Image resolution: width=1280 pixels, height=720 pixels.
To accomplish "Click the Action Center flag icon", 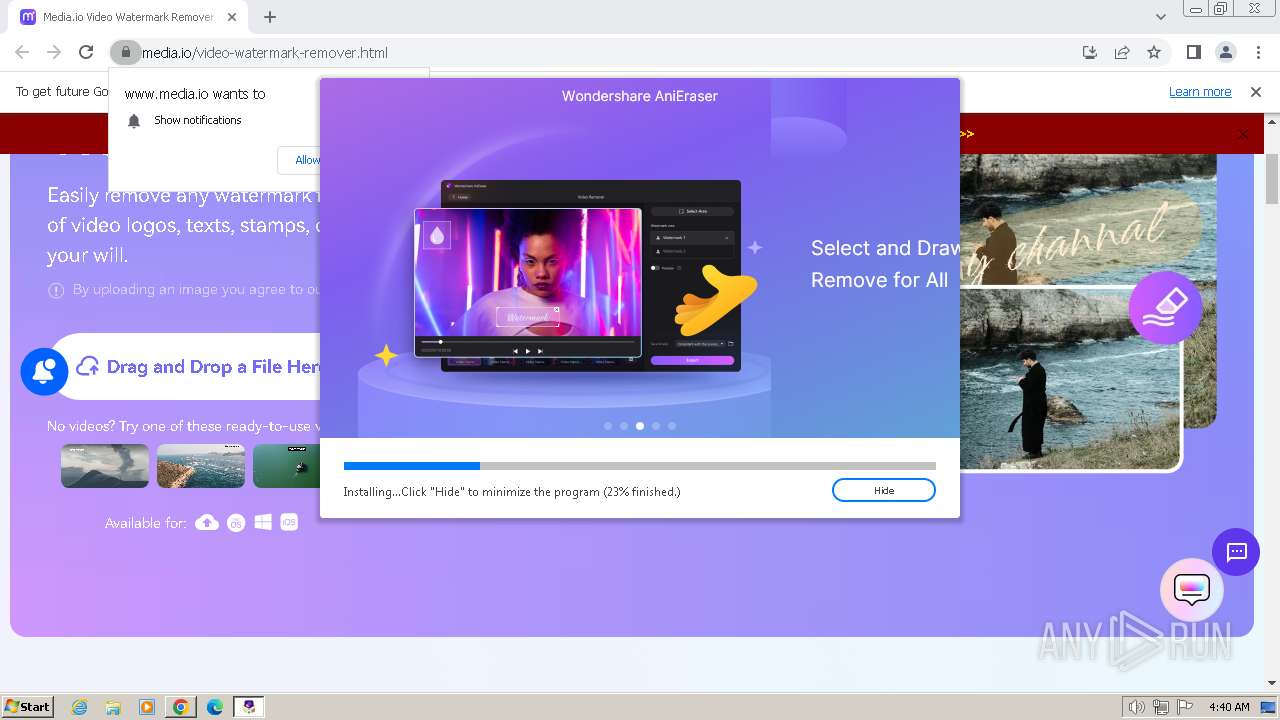I will pos(1186,707).
